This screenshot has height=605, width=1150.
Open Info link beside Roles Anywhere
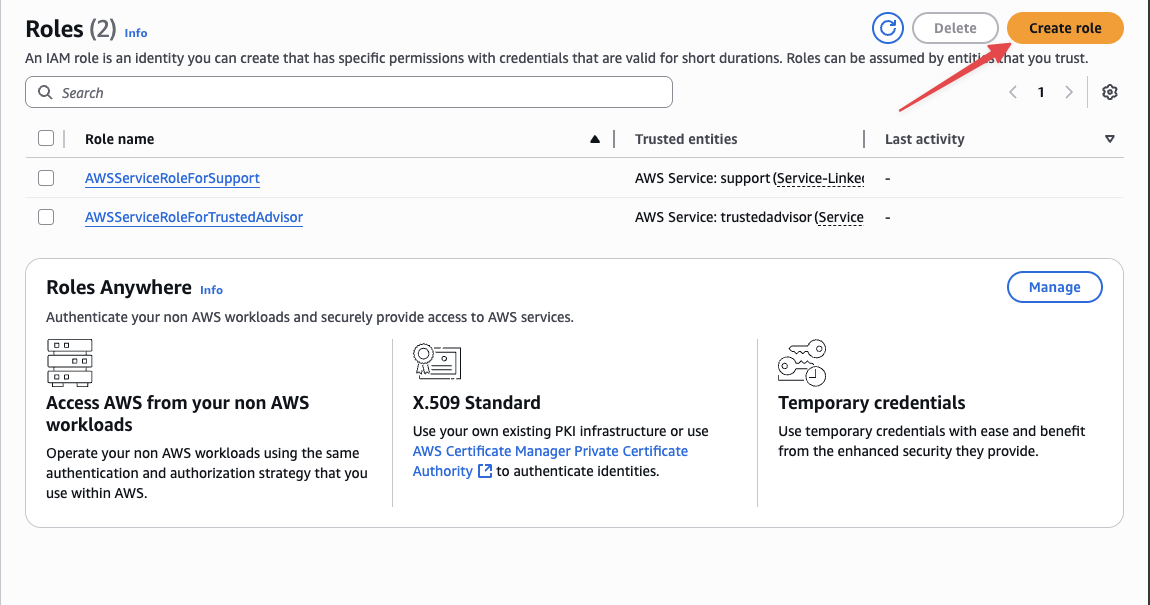(x=211, y=290)
